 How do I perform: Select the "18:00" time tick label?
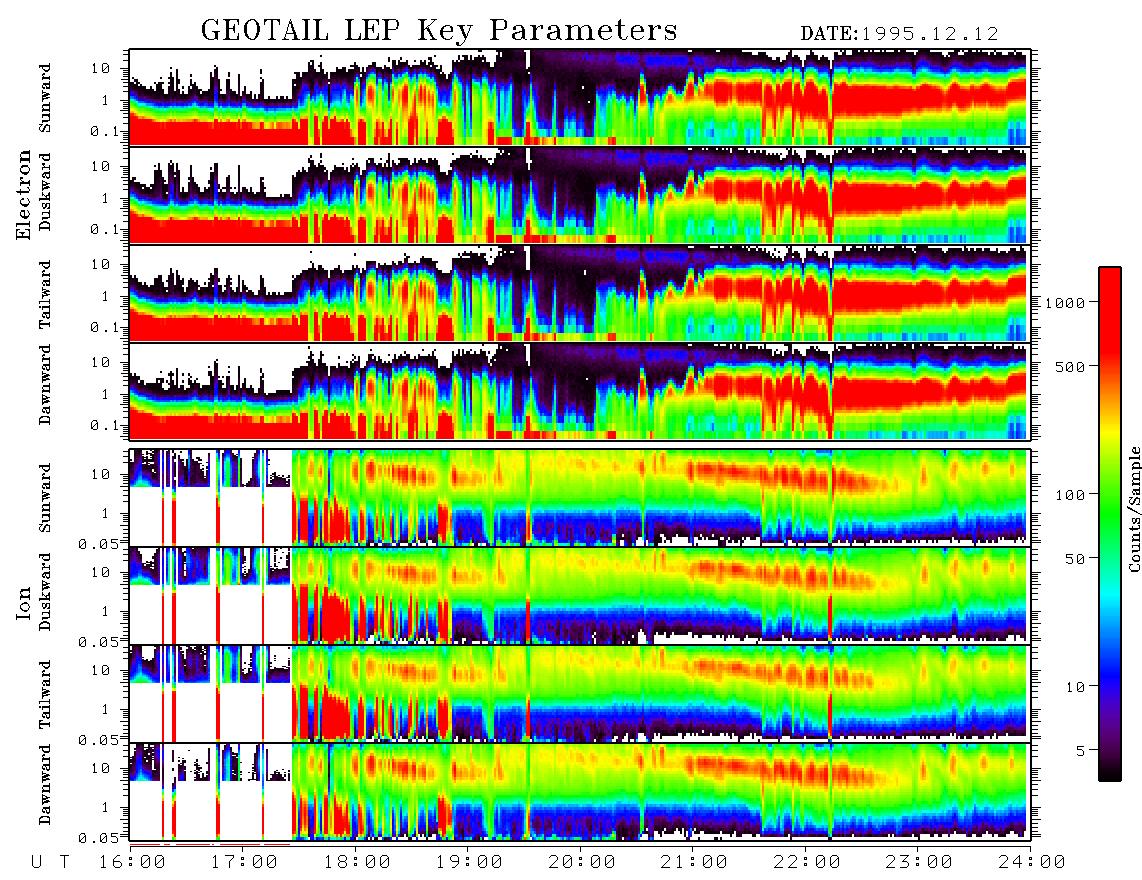356,863
